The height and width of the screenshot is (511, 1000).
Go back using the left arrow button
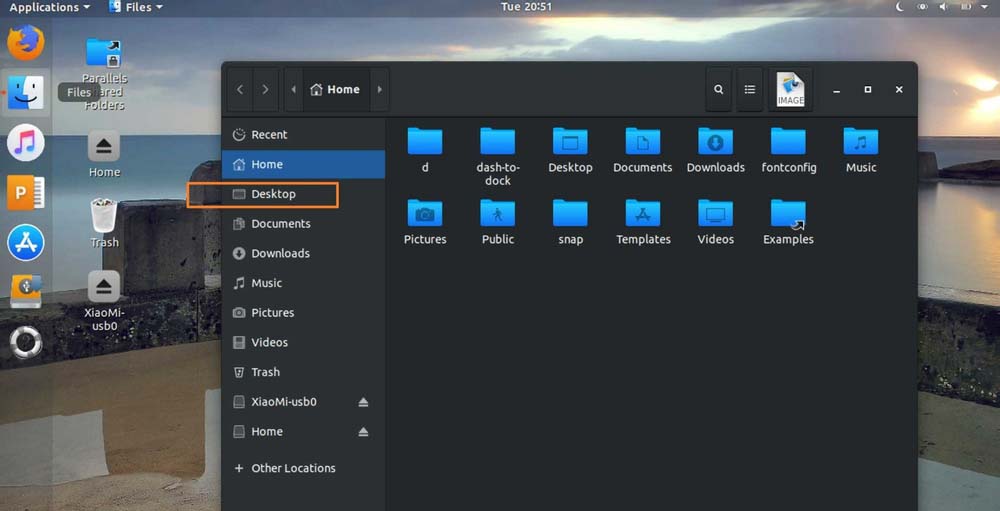pyautogui.click(x=240, y=90)
